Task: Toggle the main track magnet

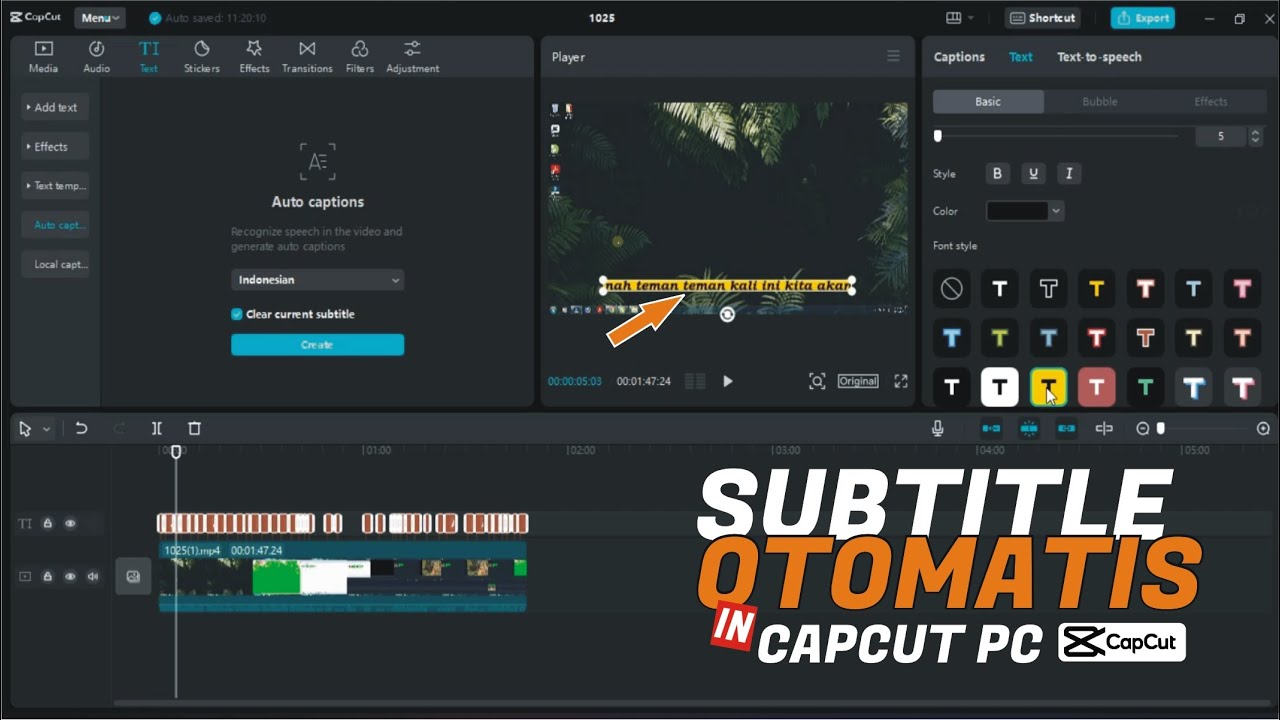Action: (991, 428)
